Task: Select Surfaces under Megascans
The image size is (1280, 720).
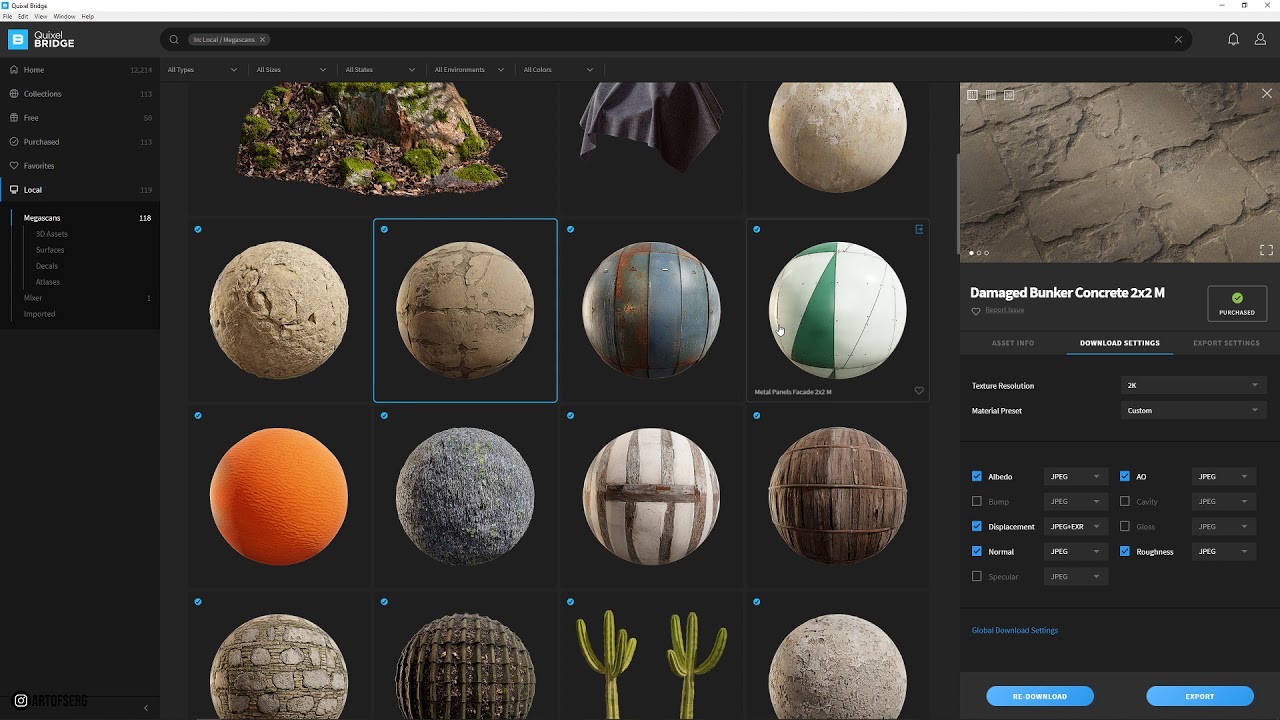Action: (x=50, y=250)
